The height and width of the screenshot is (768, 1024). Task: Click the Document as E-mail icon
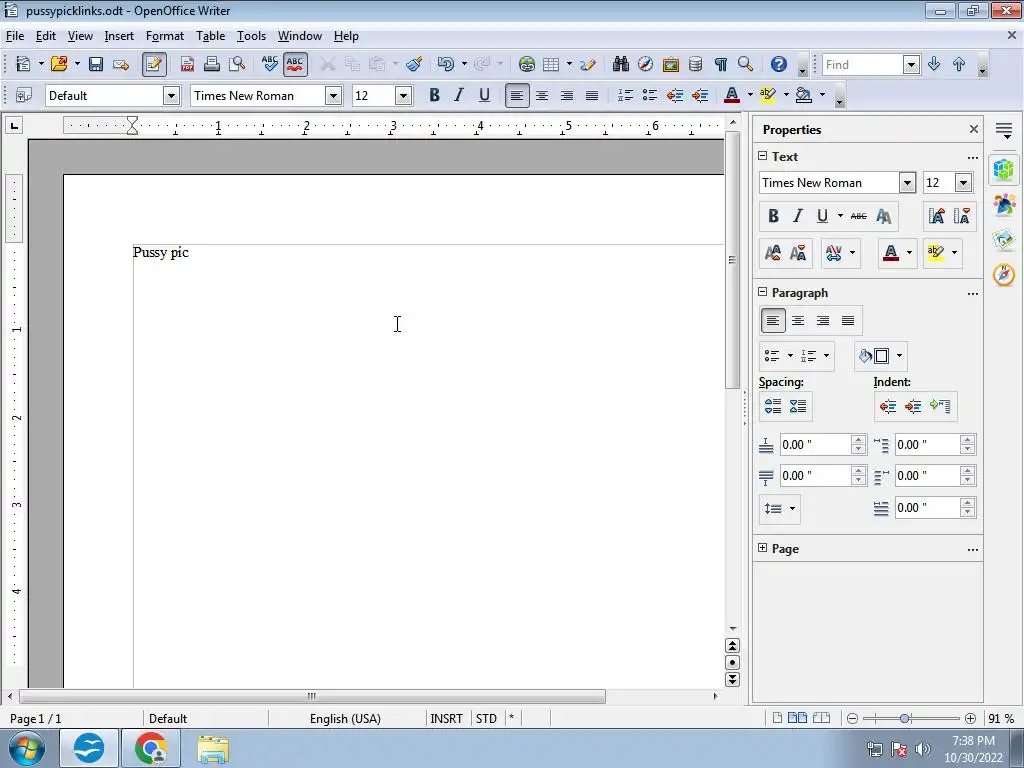click(121, 64)
